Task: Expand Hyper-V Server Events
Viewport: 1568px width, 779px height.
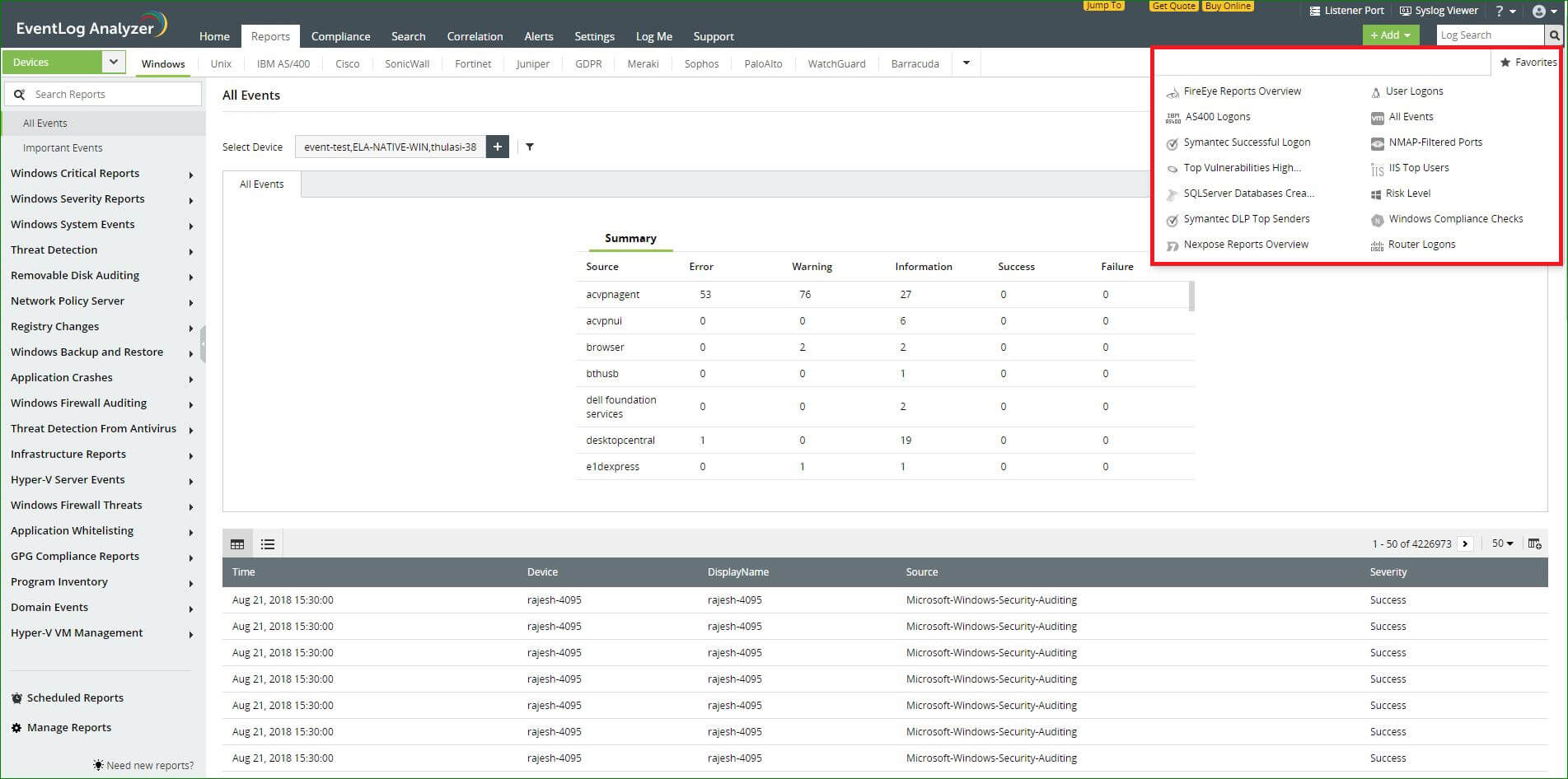Action: tap(190, 482)
